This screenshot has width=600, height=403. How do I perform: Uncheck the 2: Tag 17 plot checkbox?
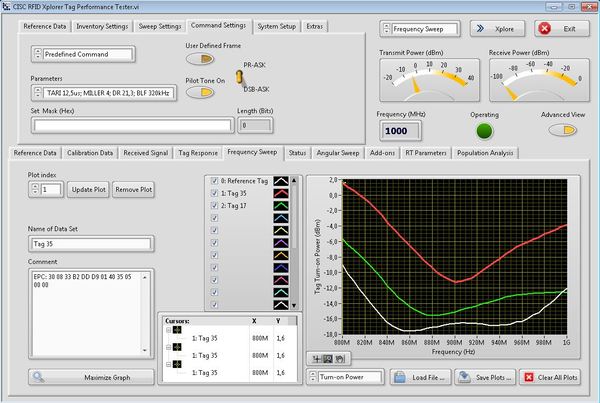pos(213,205)
